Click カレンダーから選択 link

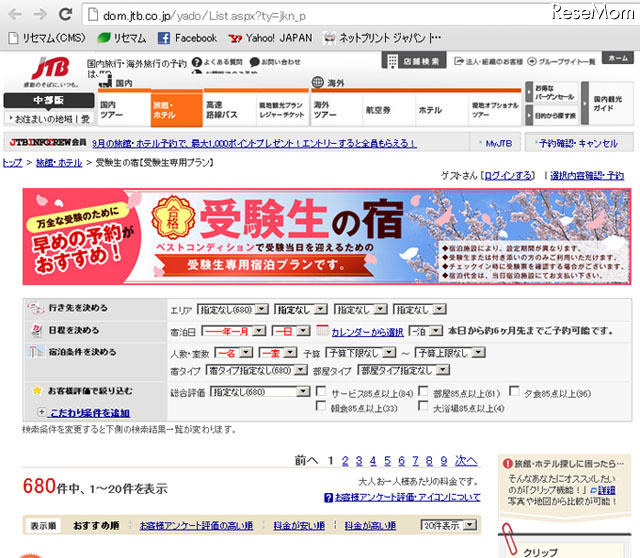pyautogui.click(x=367, y=332)
